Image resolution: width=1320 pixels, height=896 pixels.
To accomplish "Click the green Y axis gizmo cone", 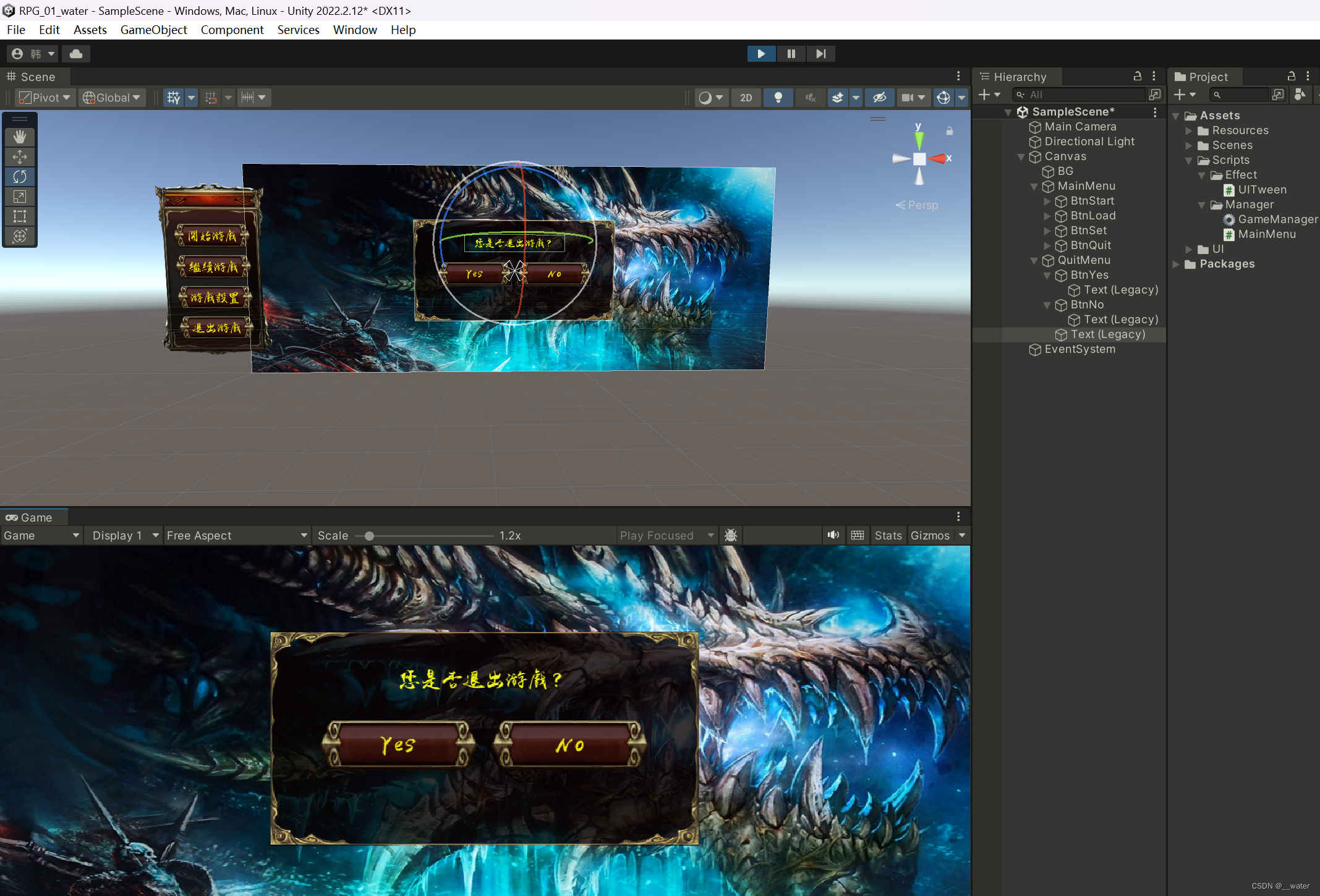I will (919, 140).
